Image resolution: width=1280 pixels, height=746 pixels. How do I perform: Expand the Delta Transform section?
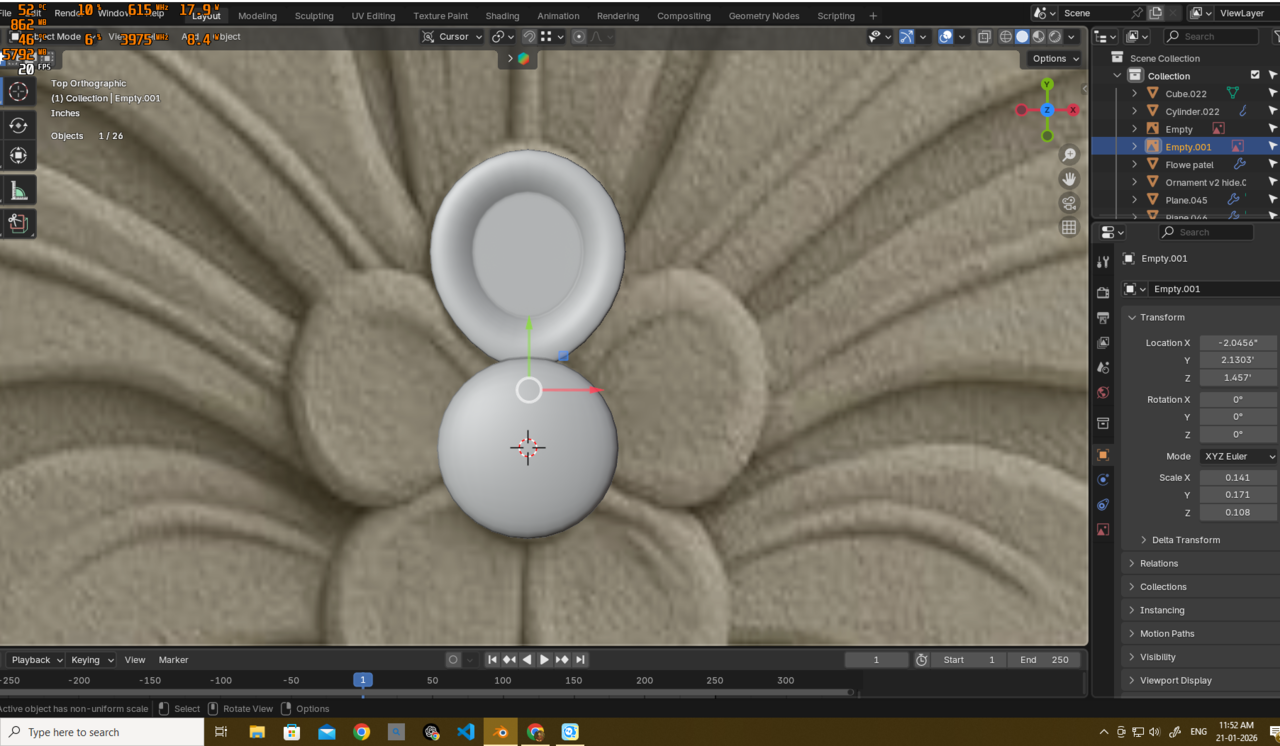1185,540
